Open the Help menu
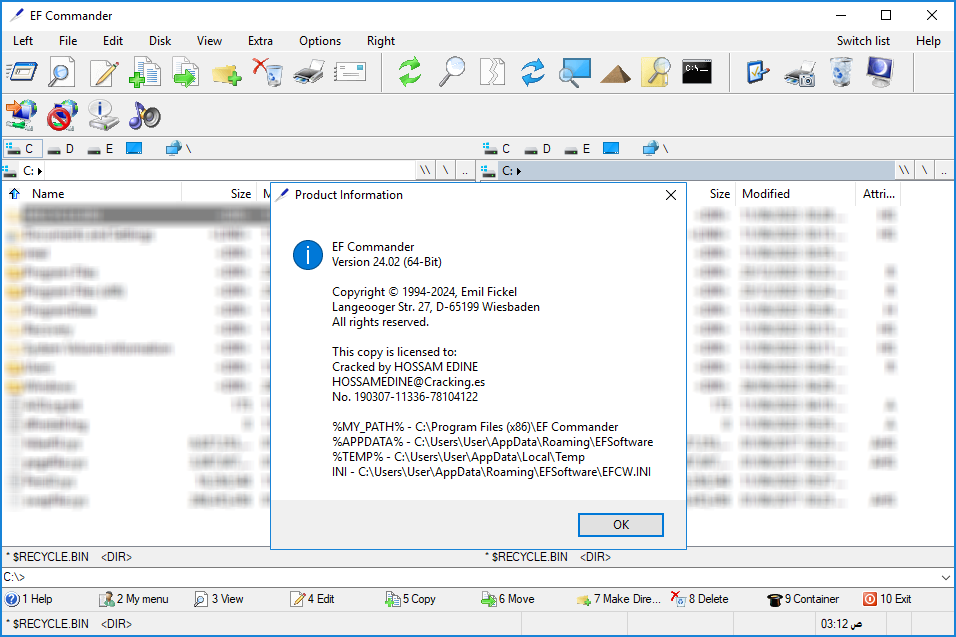956x637 pixels. pos(928,41)
